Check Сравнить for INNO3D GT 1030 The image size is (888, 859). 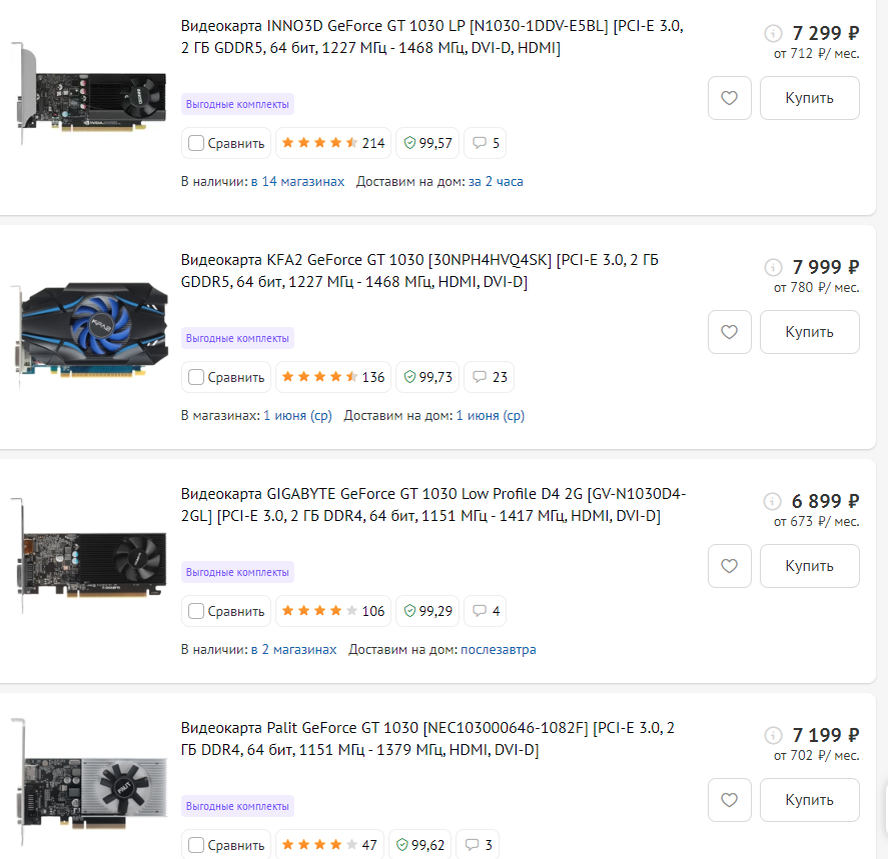[x=196, y=143]
